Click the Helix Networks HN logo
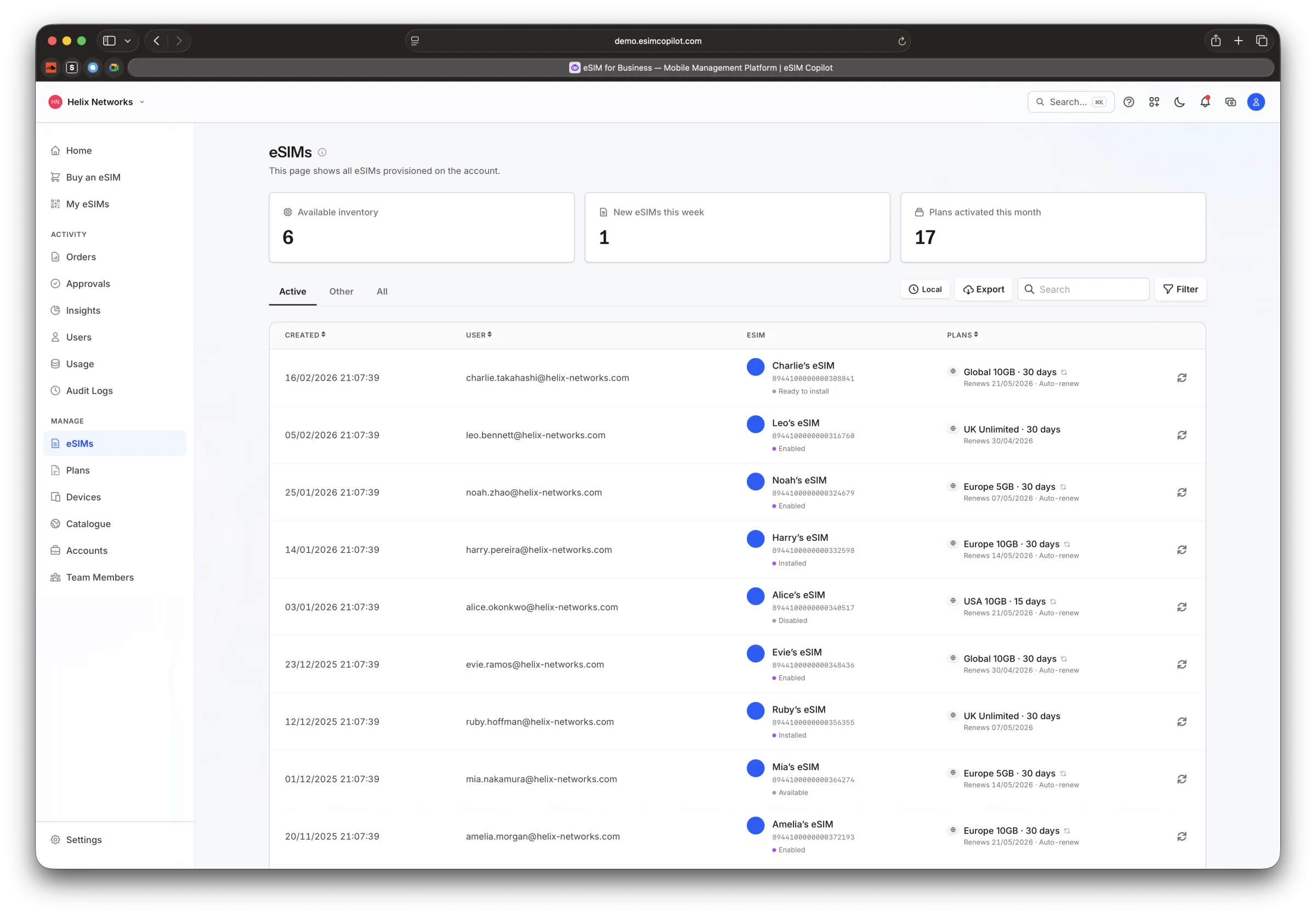The width and height of the screenshot is (1316, 916). (55, 102)
